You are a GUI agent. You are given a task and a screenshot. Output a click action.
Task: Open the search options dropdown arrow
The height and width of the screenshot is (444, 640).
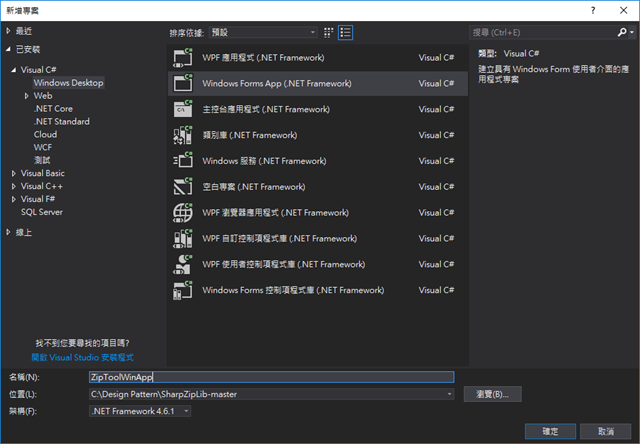(632, 32)
